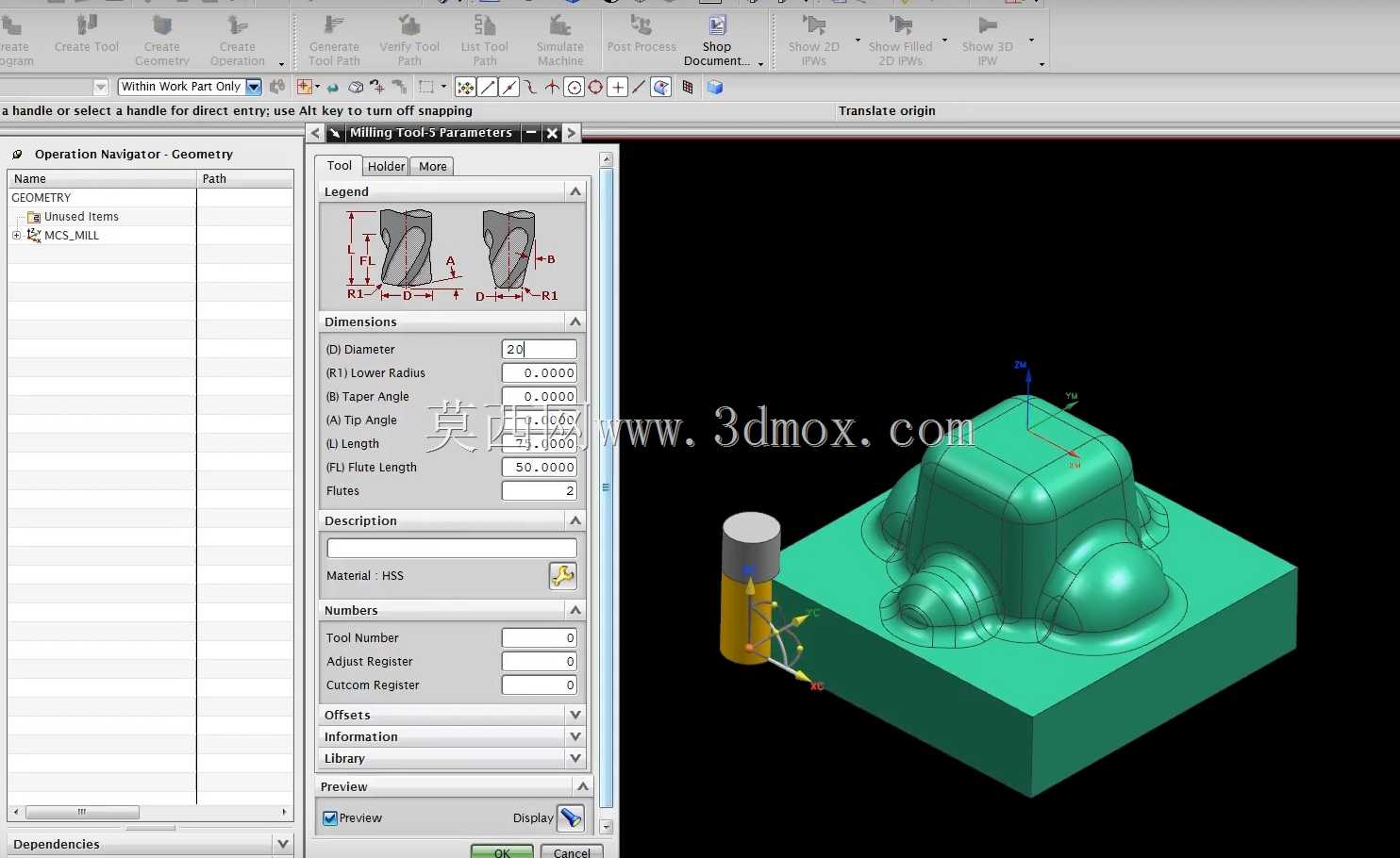The width and height of the screenshot is (1400, 858).
Task: Click the Diameter input field
Action: coord(539,349)
